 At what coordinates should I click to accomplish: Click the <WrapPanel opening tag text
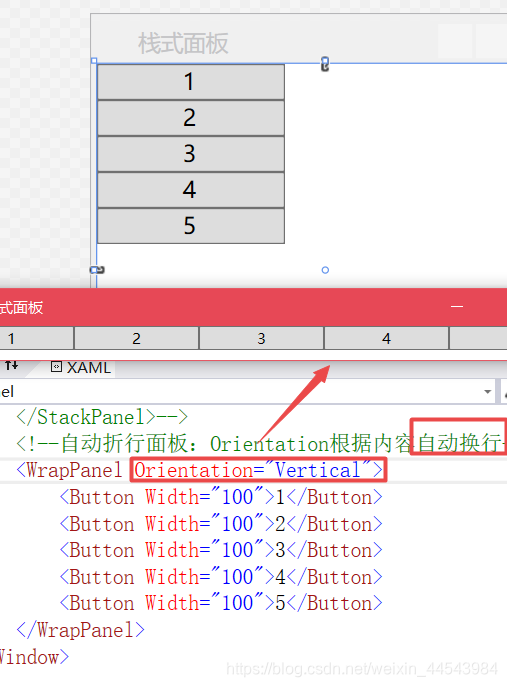click(69, 470)
